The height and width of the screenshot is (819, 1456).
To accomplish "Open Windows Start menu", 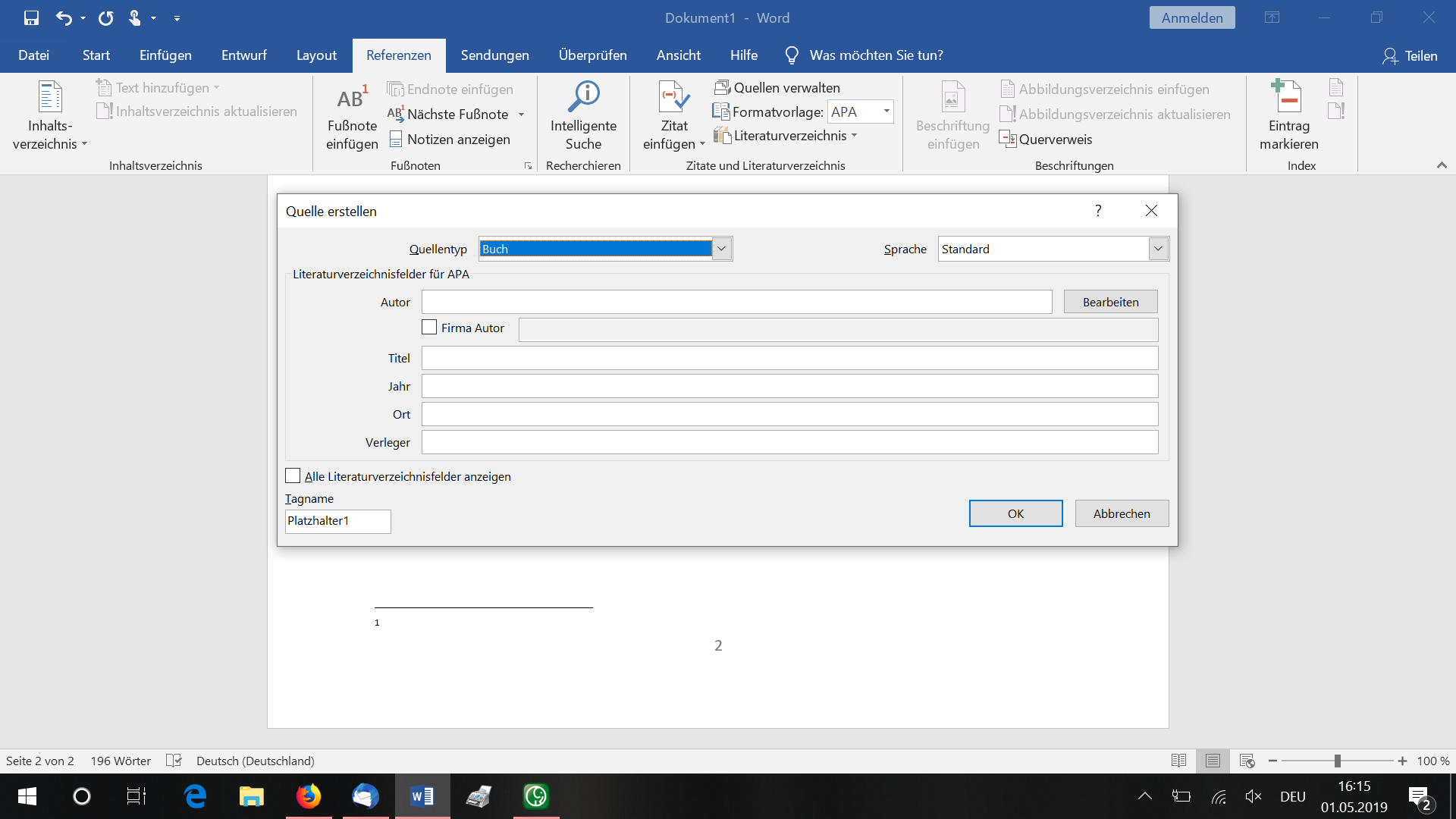I will coord(27,796).
